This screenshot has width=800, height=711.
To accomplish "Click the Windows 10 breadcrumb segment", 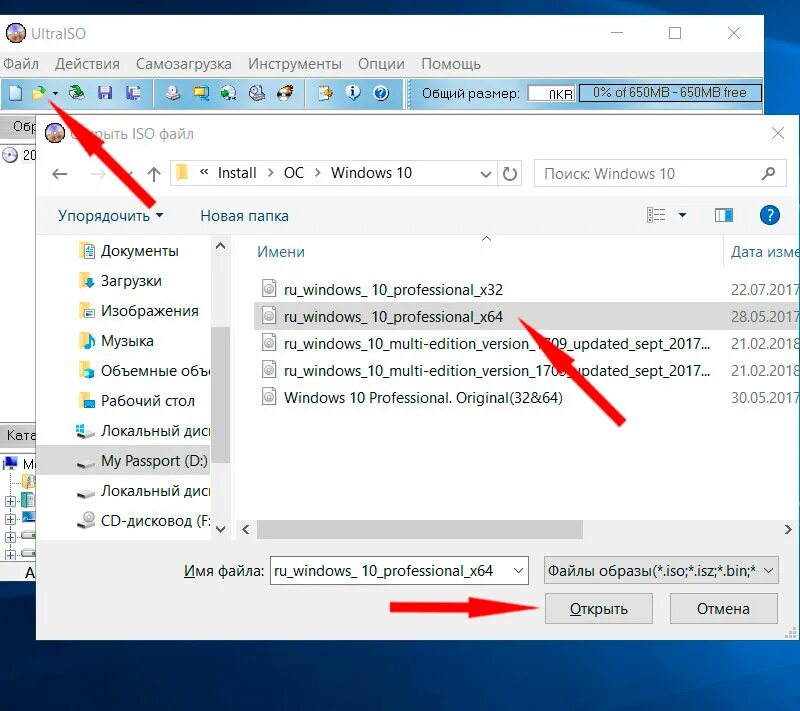I will 371,173.
